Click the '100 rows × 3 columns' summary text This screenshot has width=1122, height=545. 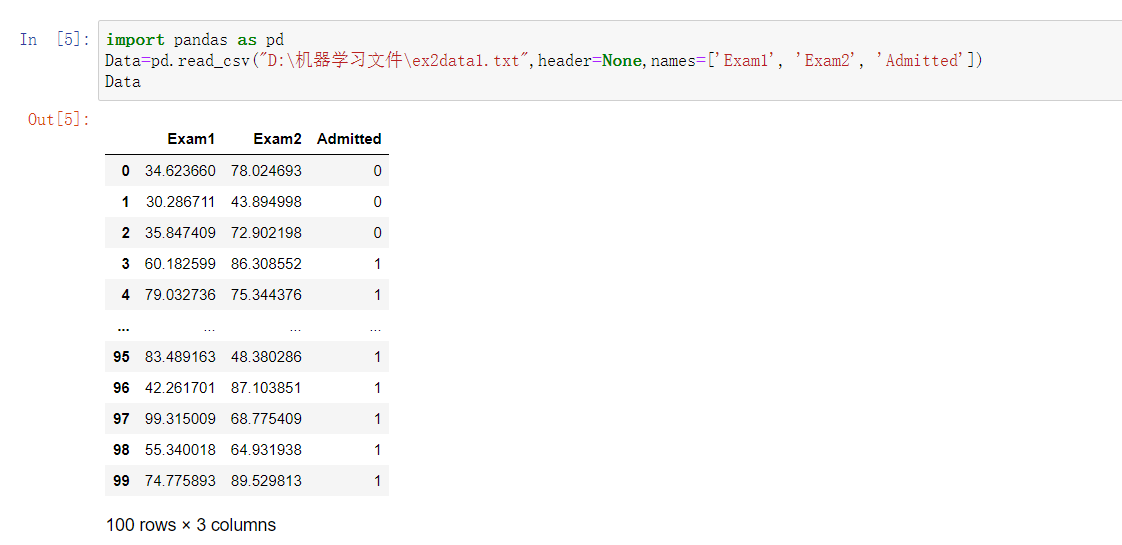[x=191, y=525]
